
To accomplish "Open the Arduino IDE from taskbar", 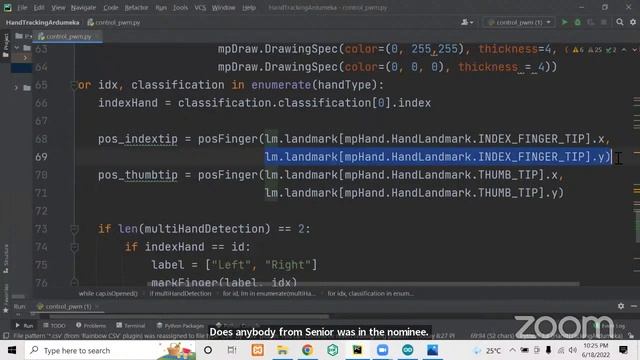I will click(x=407, y=350).
